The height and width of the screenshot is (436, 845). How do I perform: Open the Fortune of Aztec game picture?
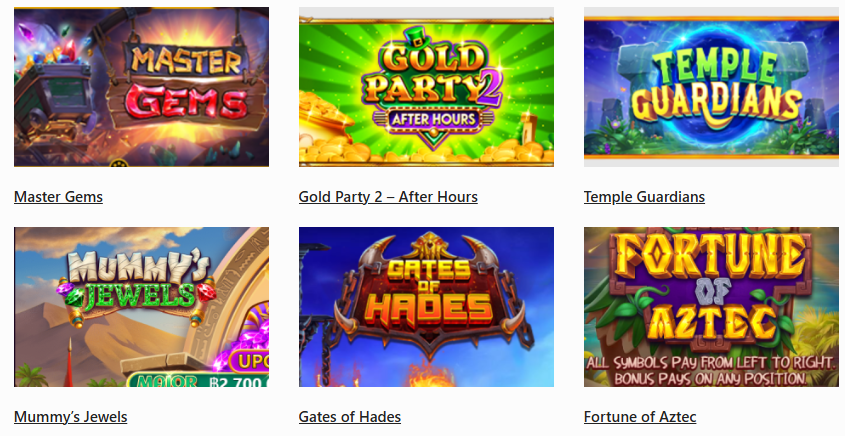pos(711,307)
